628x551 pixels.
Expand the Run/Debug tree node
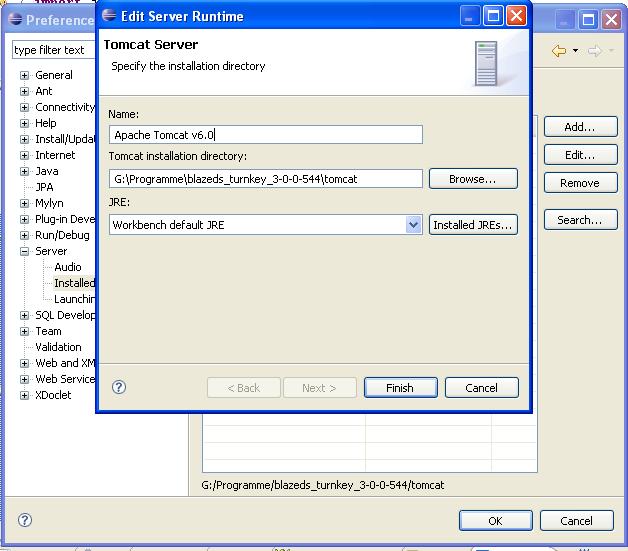[x=24, y=235]
